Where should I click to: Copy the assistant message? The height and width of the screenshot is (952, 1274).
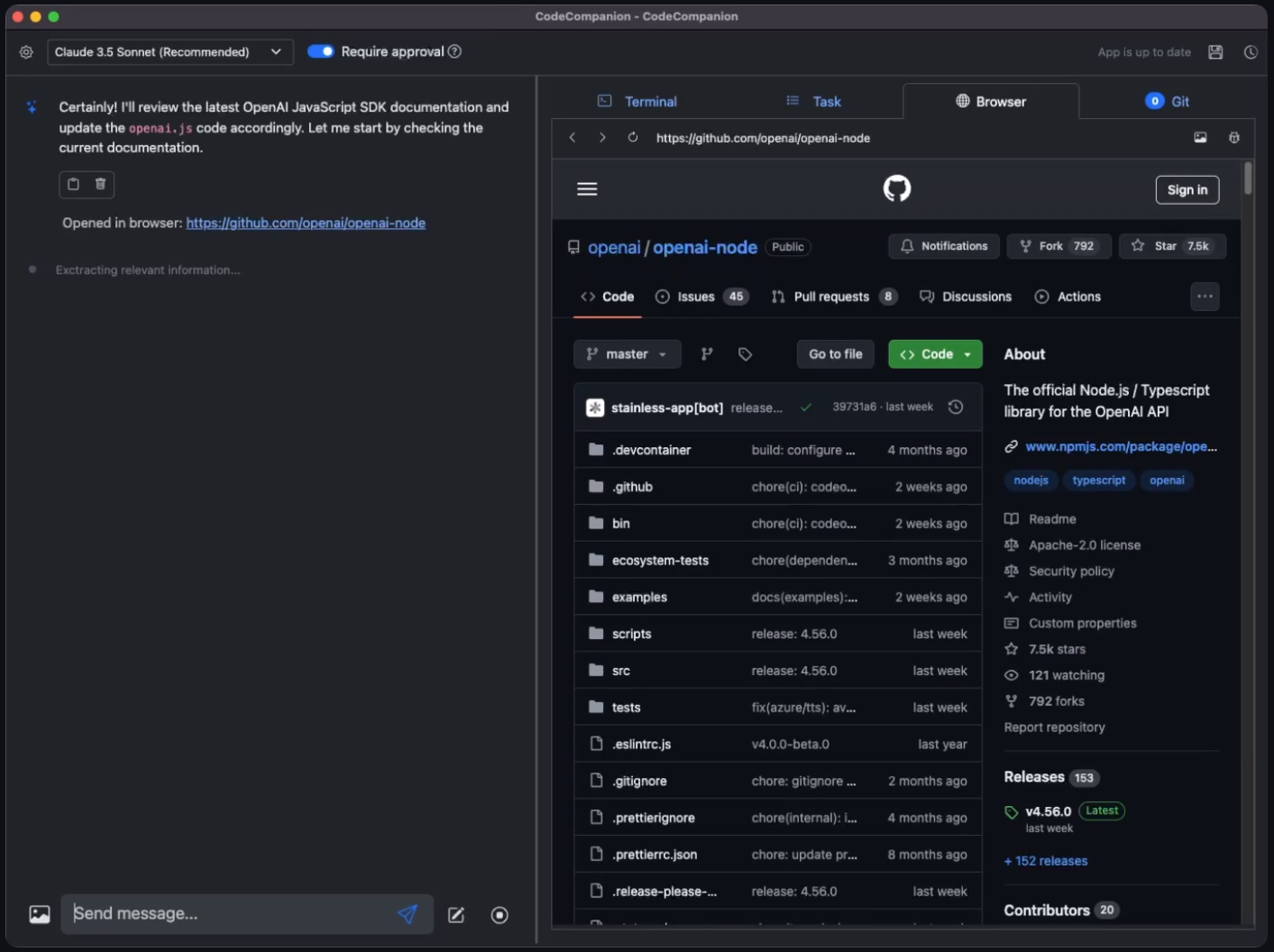click(73, 184)
